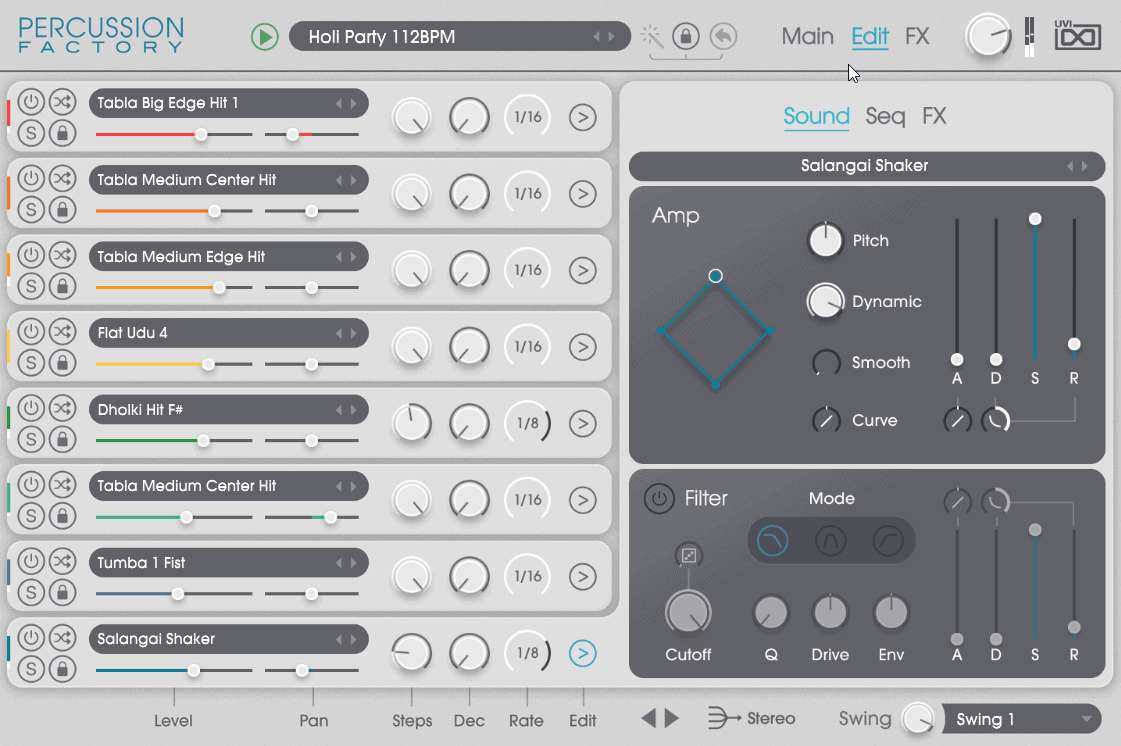
Task: Click the Stereo output routing icon
Action: (722, 718)
